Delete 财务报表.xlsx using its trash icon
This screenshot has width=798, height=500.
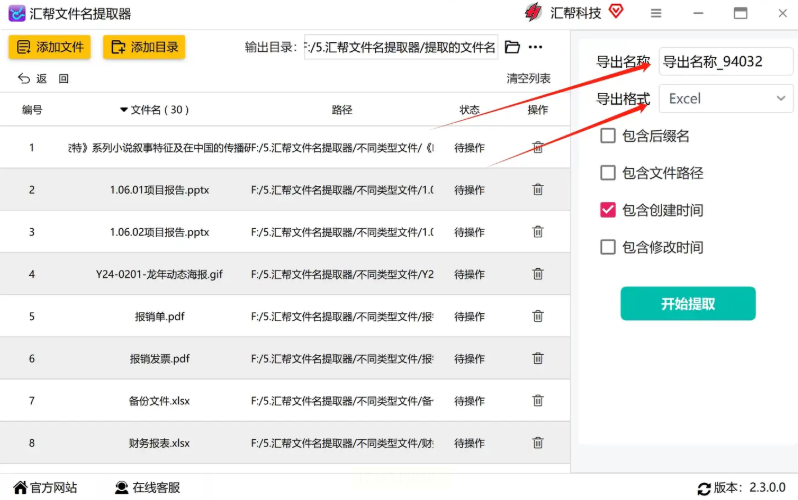[538, 442]
